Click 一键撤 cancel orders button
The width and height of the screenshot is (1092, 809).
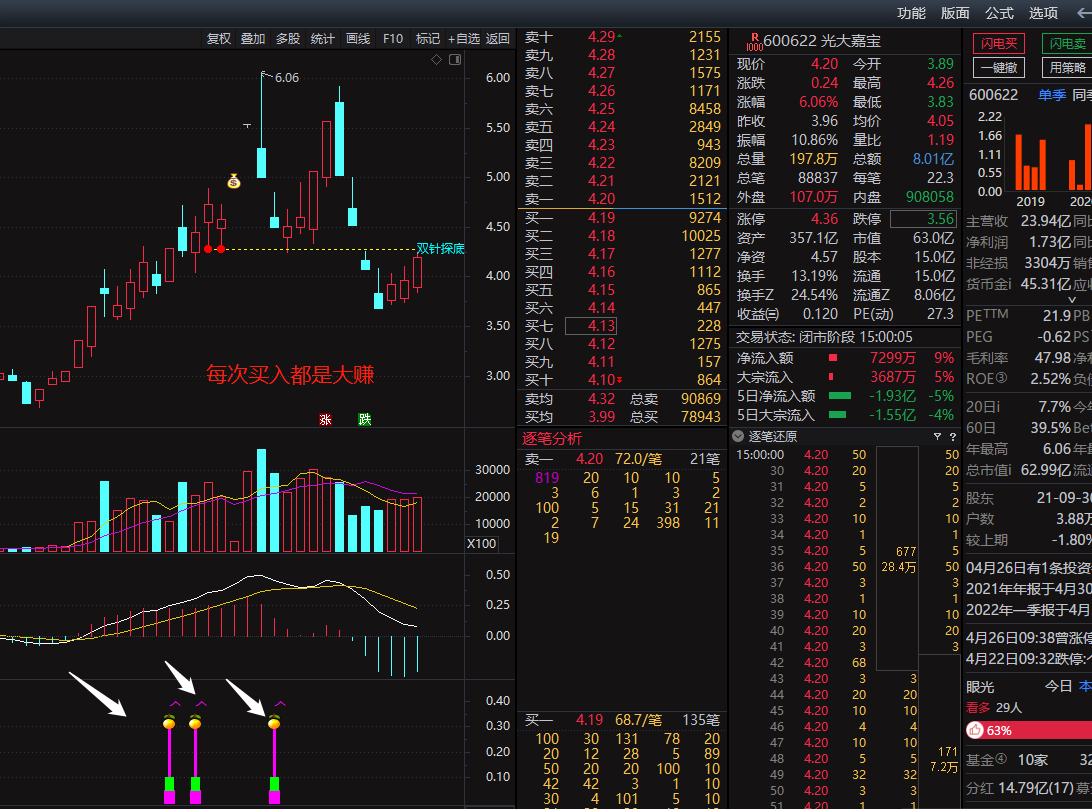(999, 68)
